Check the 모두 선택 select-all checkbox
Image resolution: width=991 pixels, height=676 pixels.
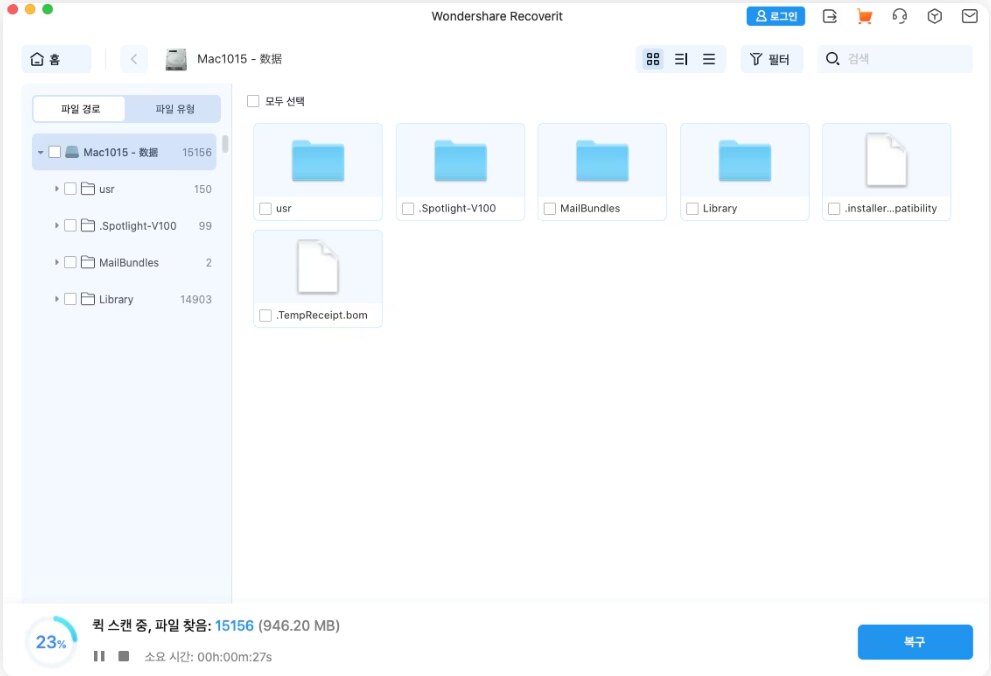coord(253,100)
